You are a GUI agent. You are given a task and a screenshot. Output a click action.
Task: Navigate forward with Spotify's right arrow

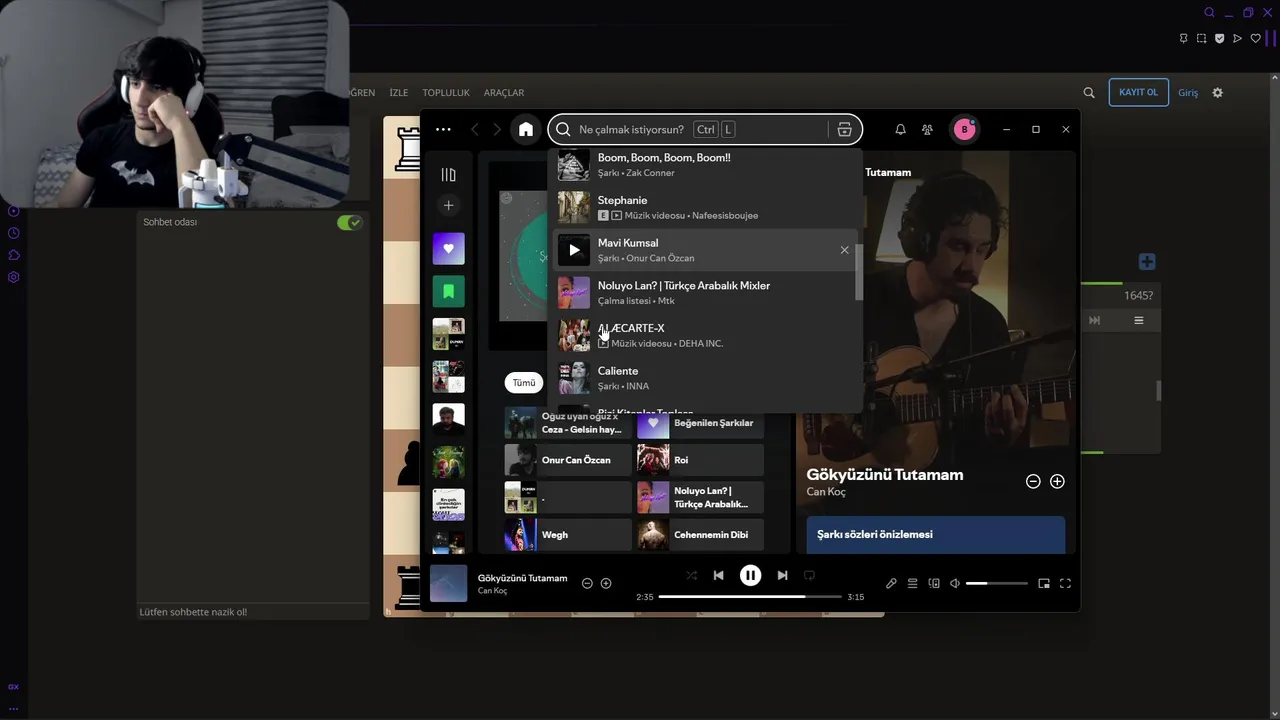(x=497, y=129)
